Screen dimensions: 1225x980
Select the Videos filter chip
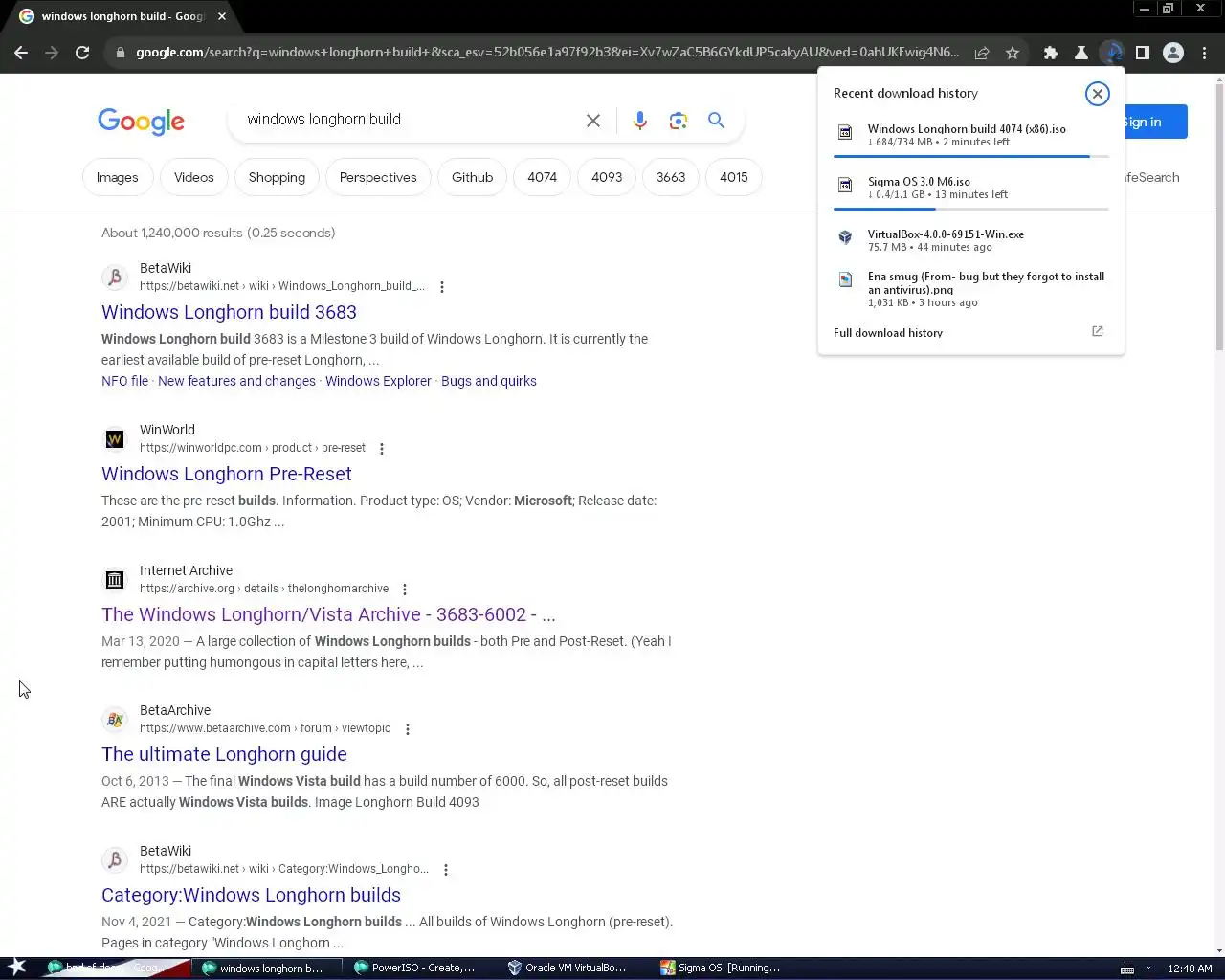194,178
